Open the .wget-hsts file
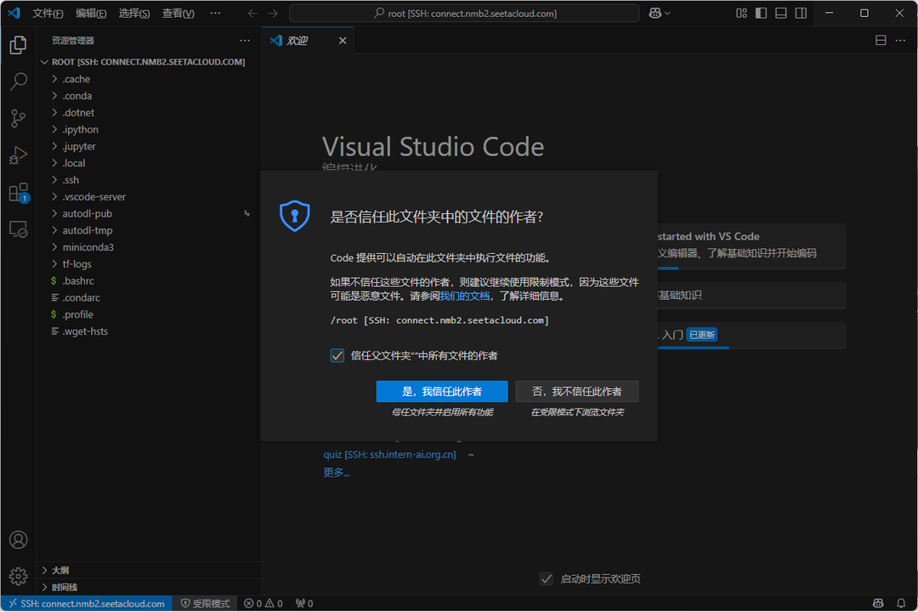The height and width of the screenshot is (612, 918). (x=149, y=331)
